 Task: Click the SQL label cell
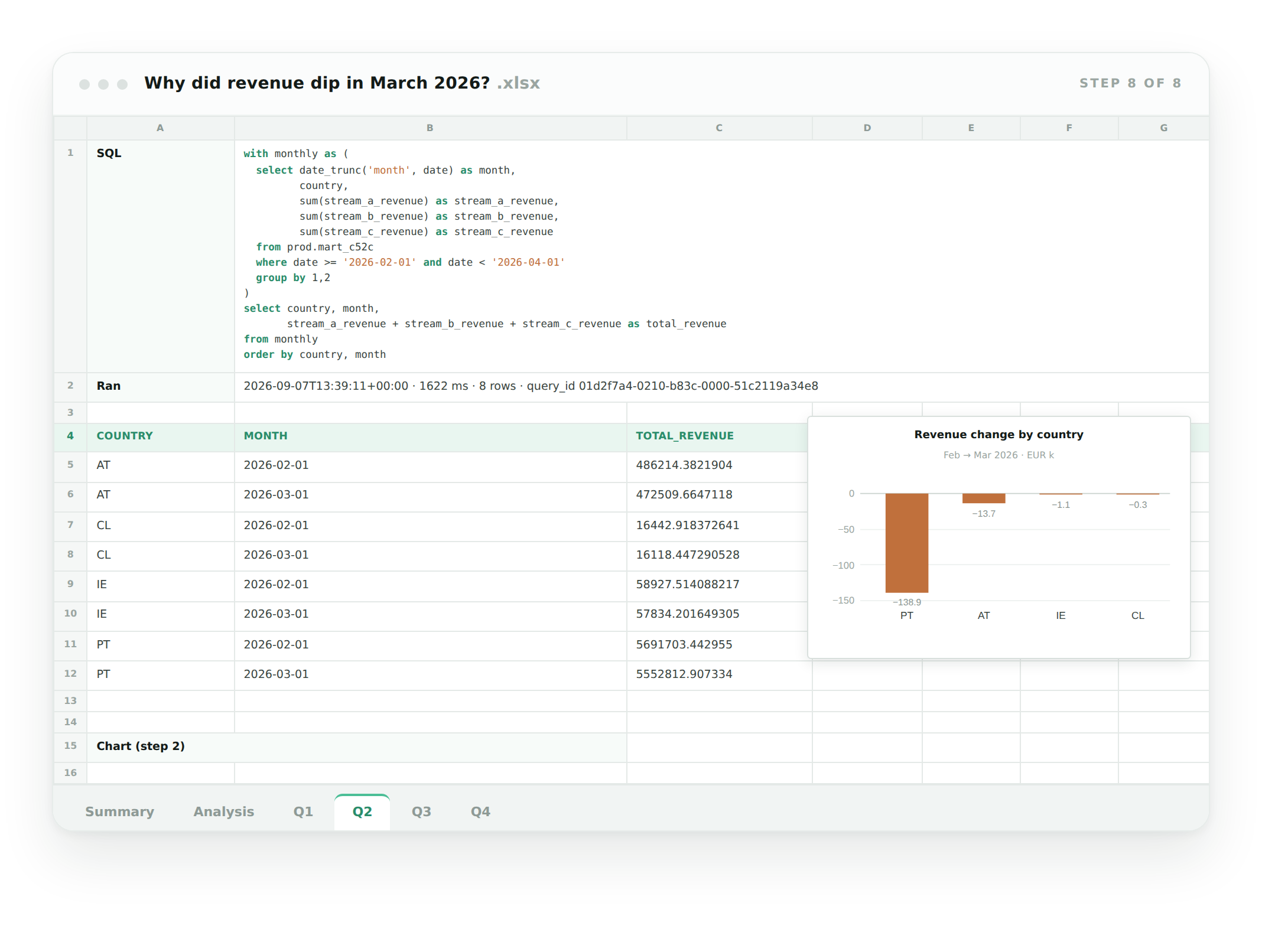(x=160, y=256)
